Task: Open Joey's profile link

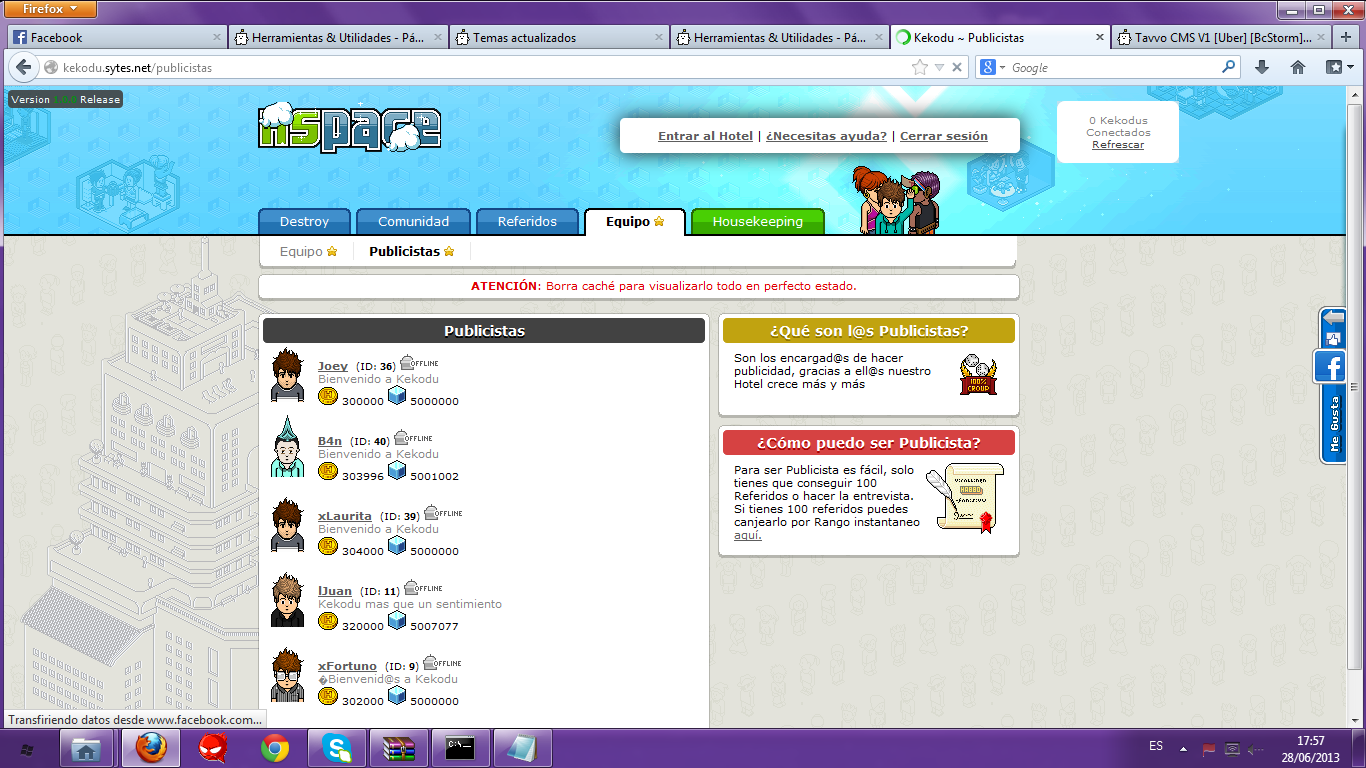Action: pos(333,366)
